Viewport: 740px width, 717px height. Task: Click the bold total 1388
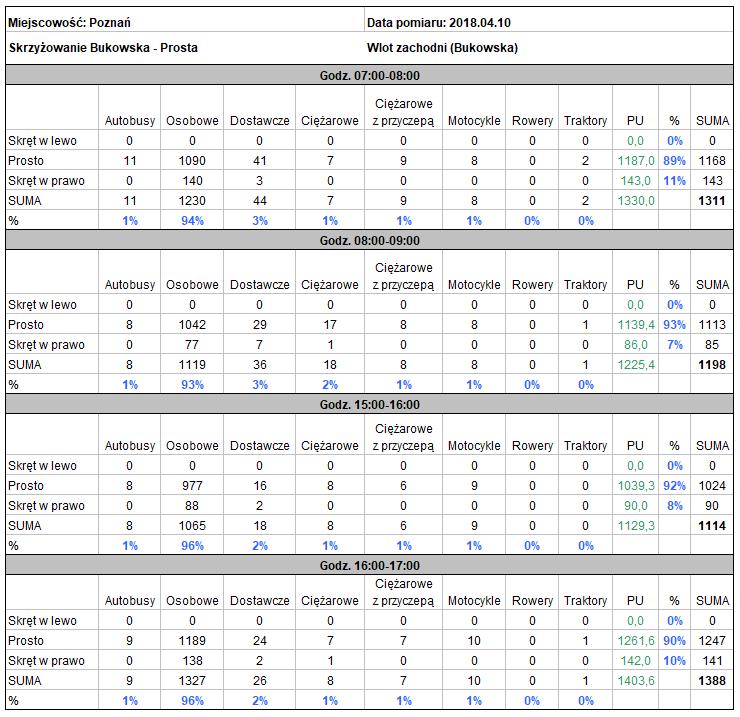[x=712, y=681]
